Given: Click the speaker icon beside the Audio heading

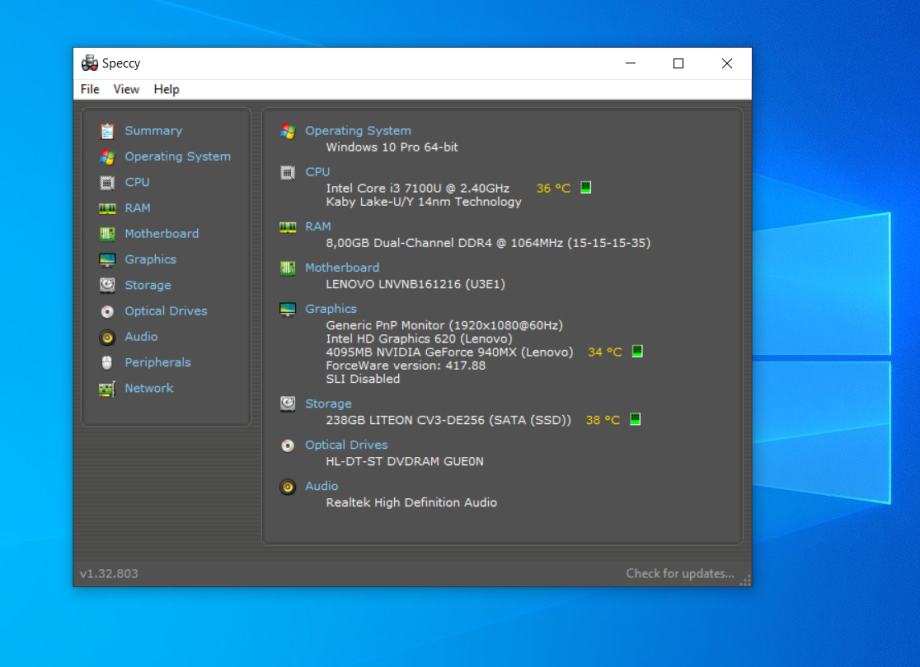Looking at the screenshot, I should (x=288, y=486).
